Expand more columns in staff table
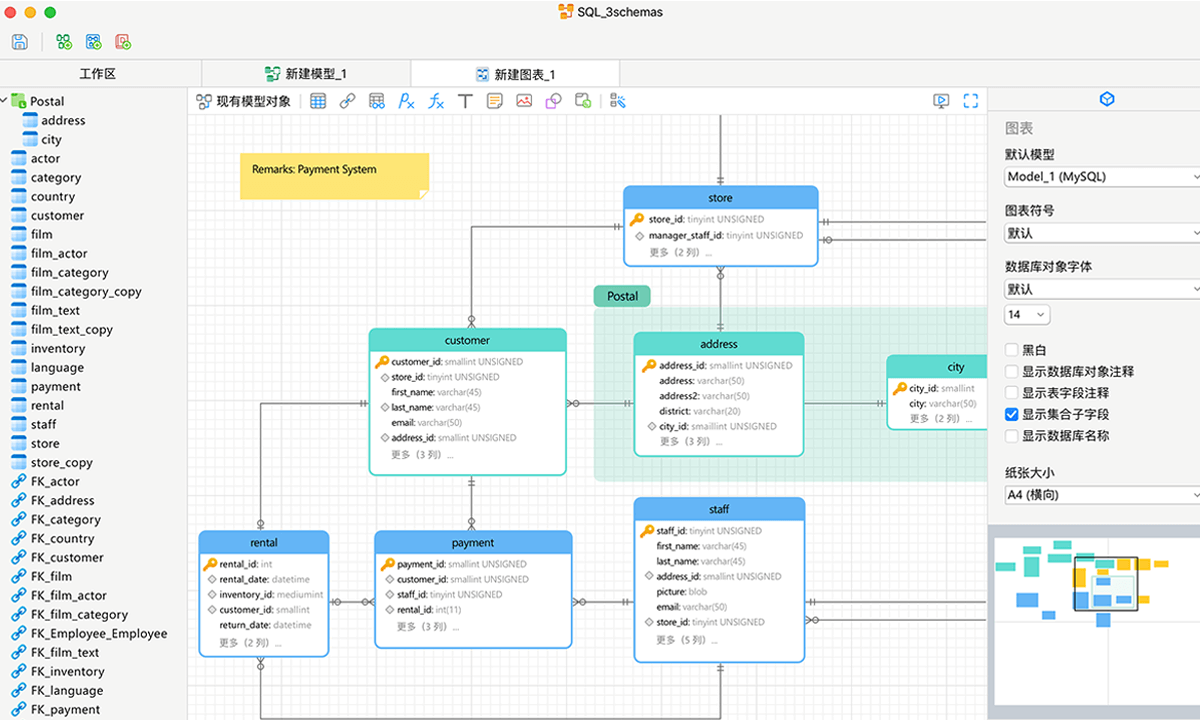This screenshot has width=1200, height=720. (685, 640)
